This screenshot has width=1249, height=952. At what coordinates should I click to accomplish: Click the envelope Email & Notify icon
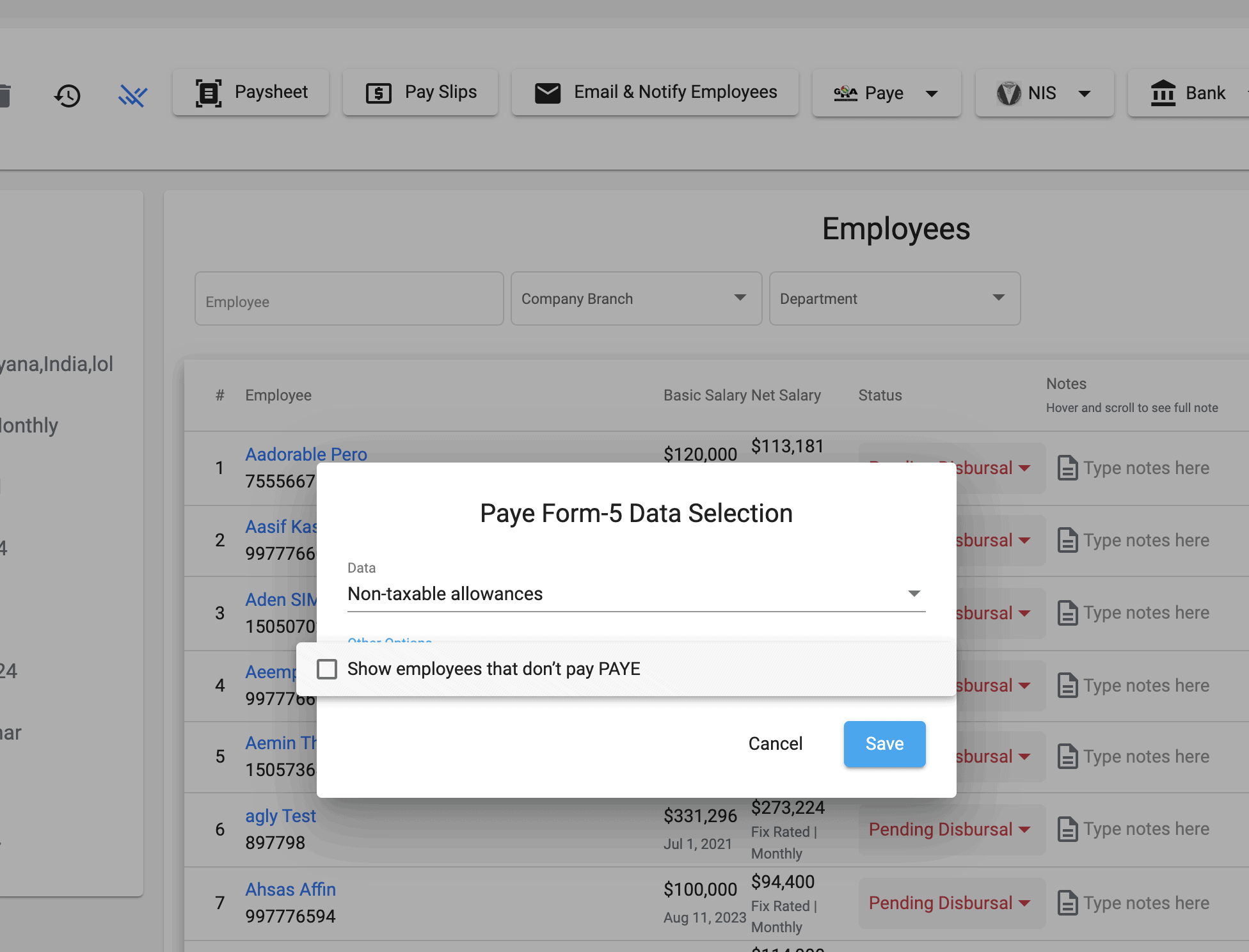point(548,93)
